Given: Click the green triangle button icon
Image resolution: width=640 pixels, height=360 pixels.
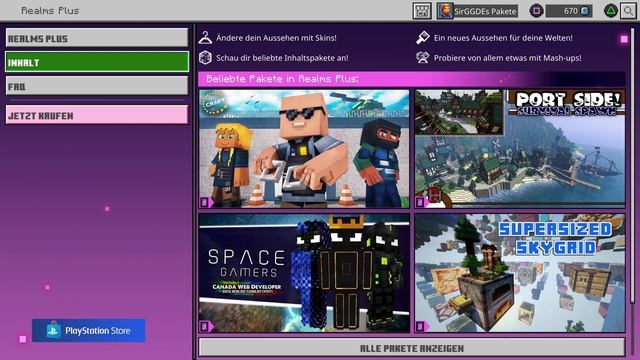Looking at the screenshot, I should (x=610, y=11).
